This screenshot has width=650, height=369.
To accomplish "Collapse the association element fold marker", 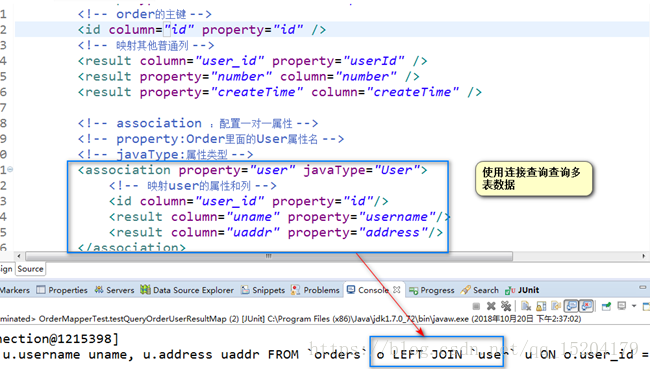I will [10, 170].
